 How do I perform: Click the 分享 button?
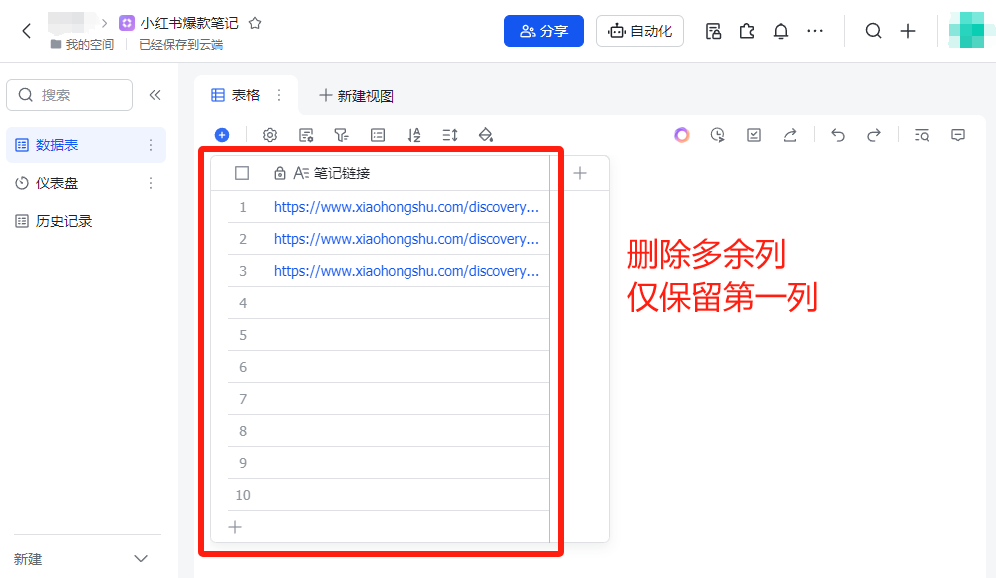(x=543, y=31)
